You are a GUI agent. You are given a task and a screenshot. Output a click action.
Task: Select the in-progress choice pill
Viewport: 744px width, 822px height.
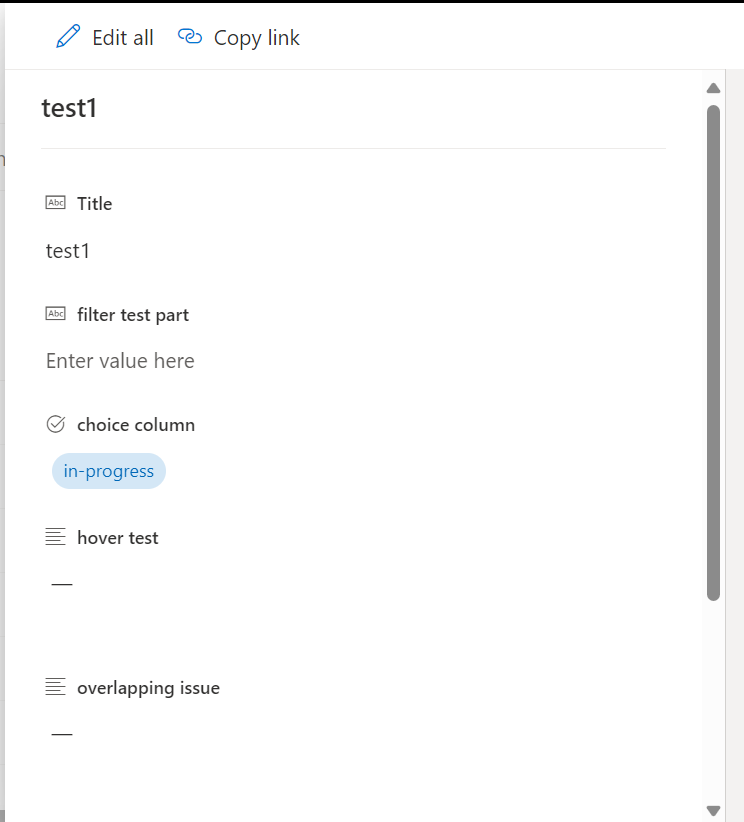[x=108, y=470]
